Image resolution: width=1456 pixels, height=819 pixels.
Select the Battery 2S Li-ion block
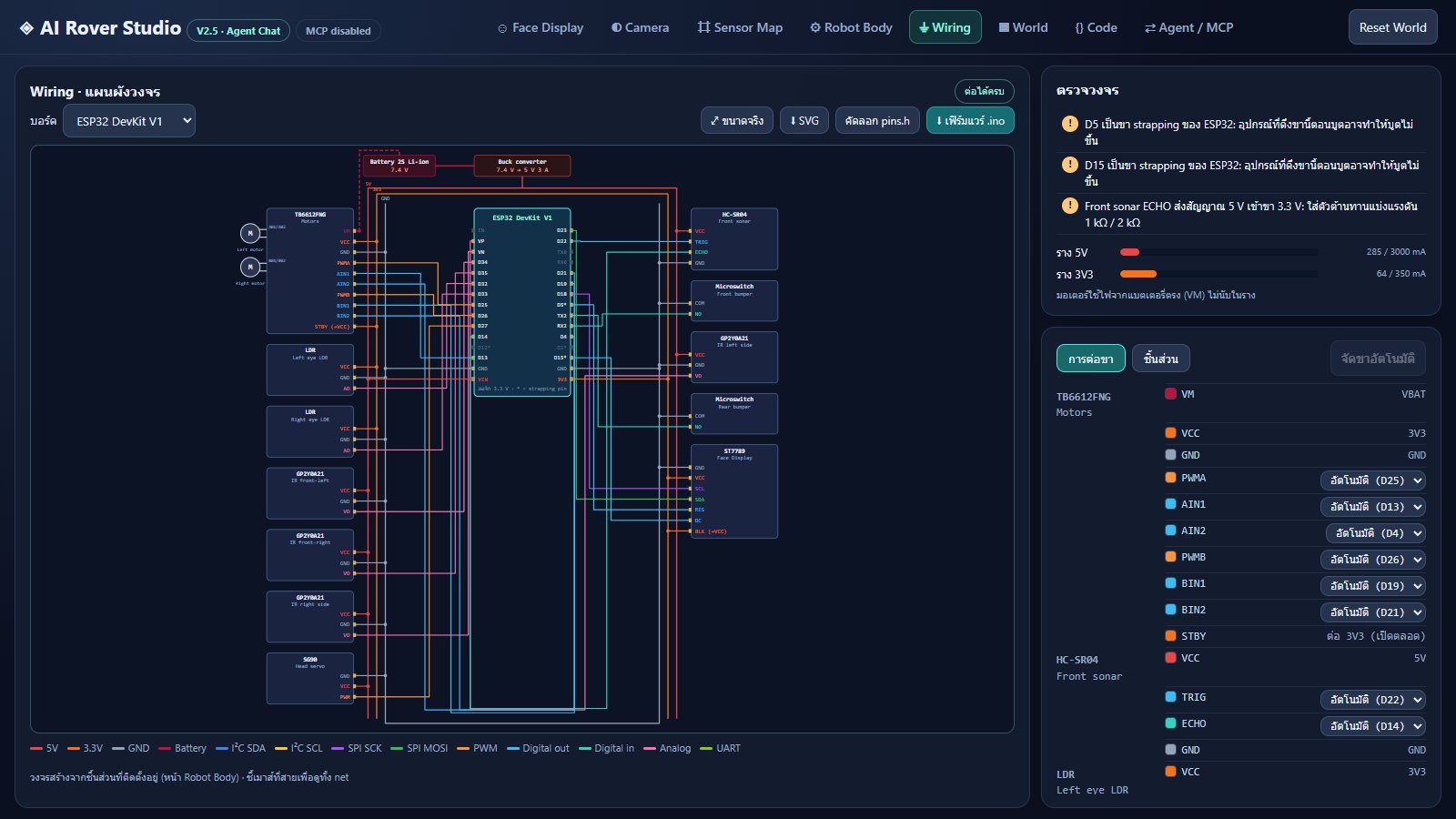[399, 166]
